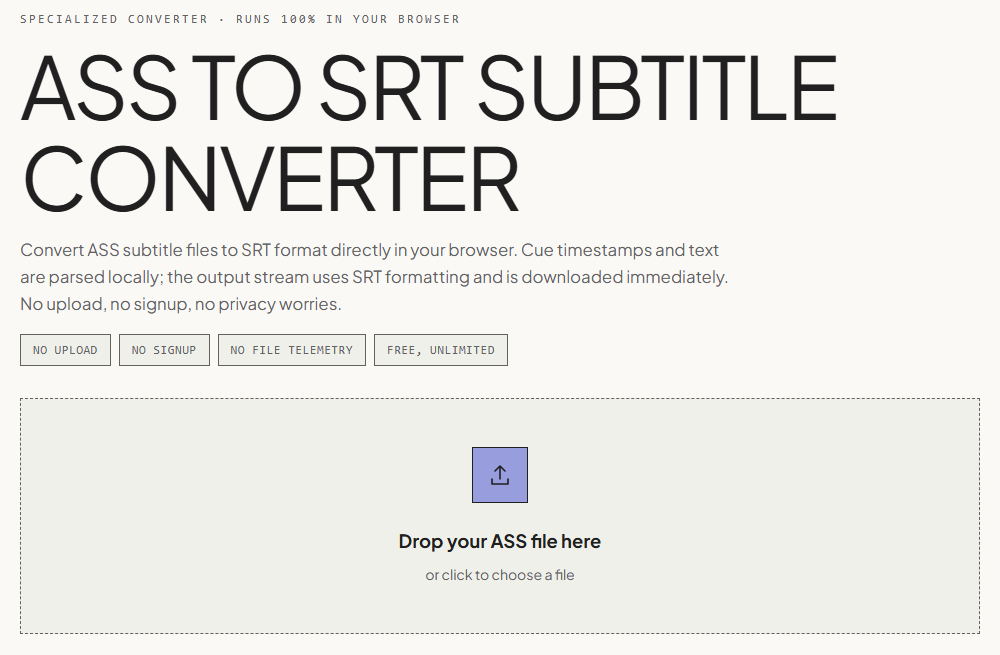This screenshot has width=1000, height=655.
Task: Click the 'Drop your ASS file here' heading
Action: [499, 541]
